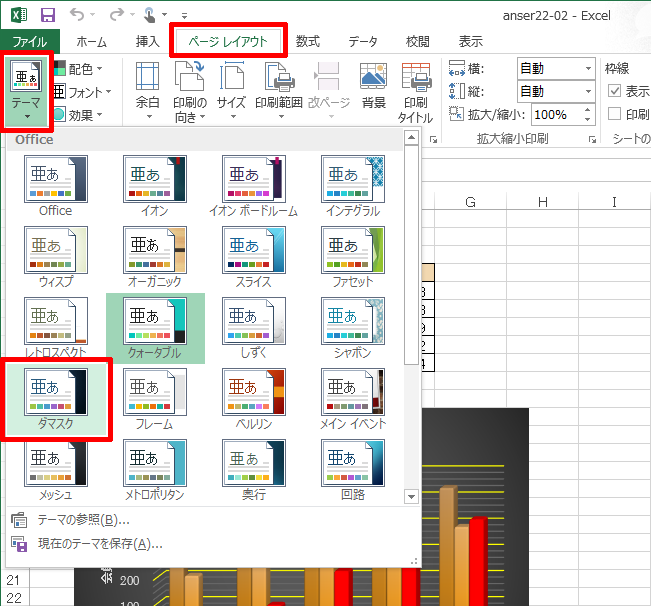Open the 拡大縮小印刷 dialog launcher

pos(592,140)
